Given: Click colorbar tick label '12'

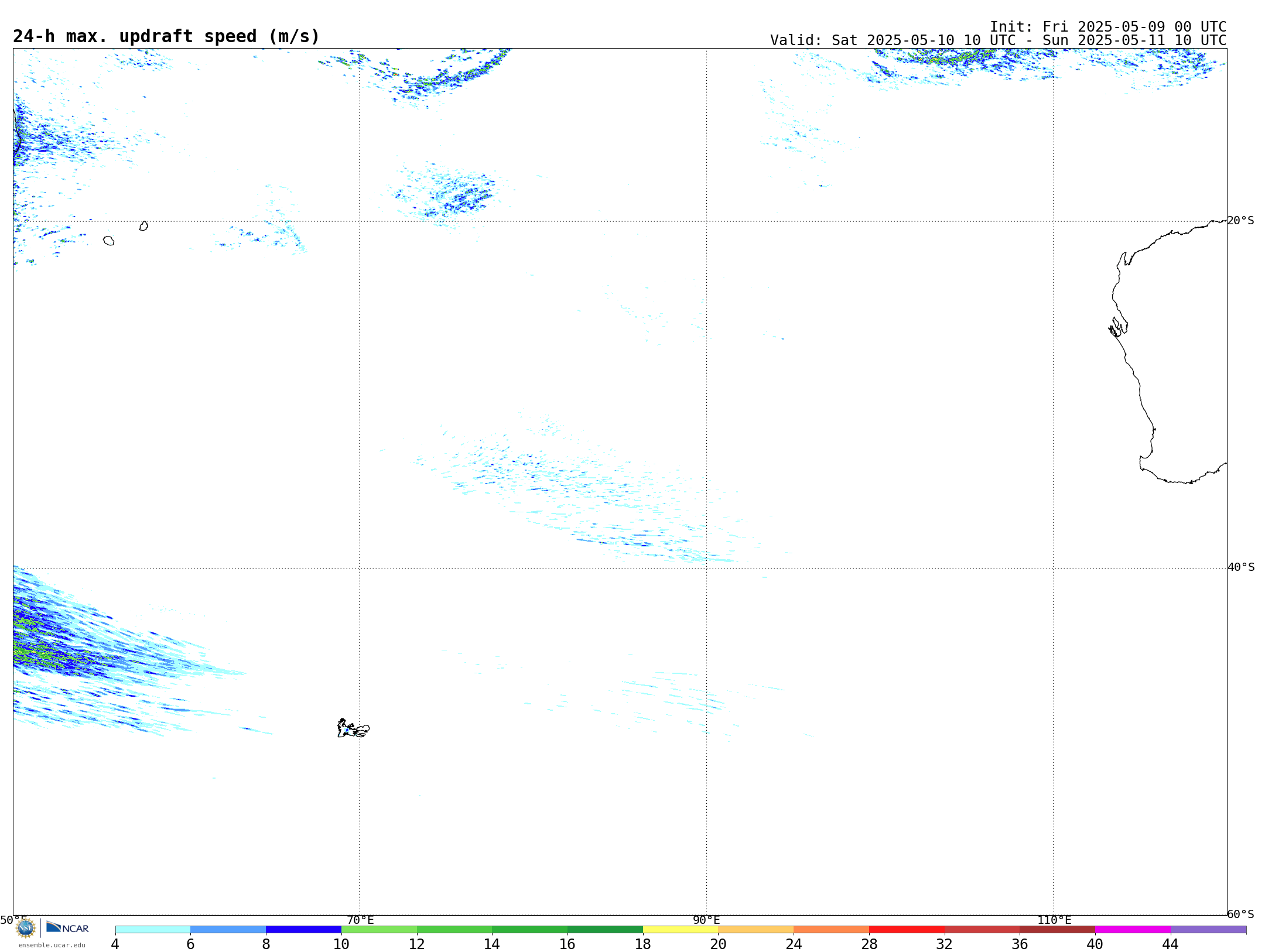Looking at the screenshot, I should [x=417, y=944].
